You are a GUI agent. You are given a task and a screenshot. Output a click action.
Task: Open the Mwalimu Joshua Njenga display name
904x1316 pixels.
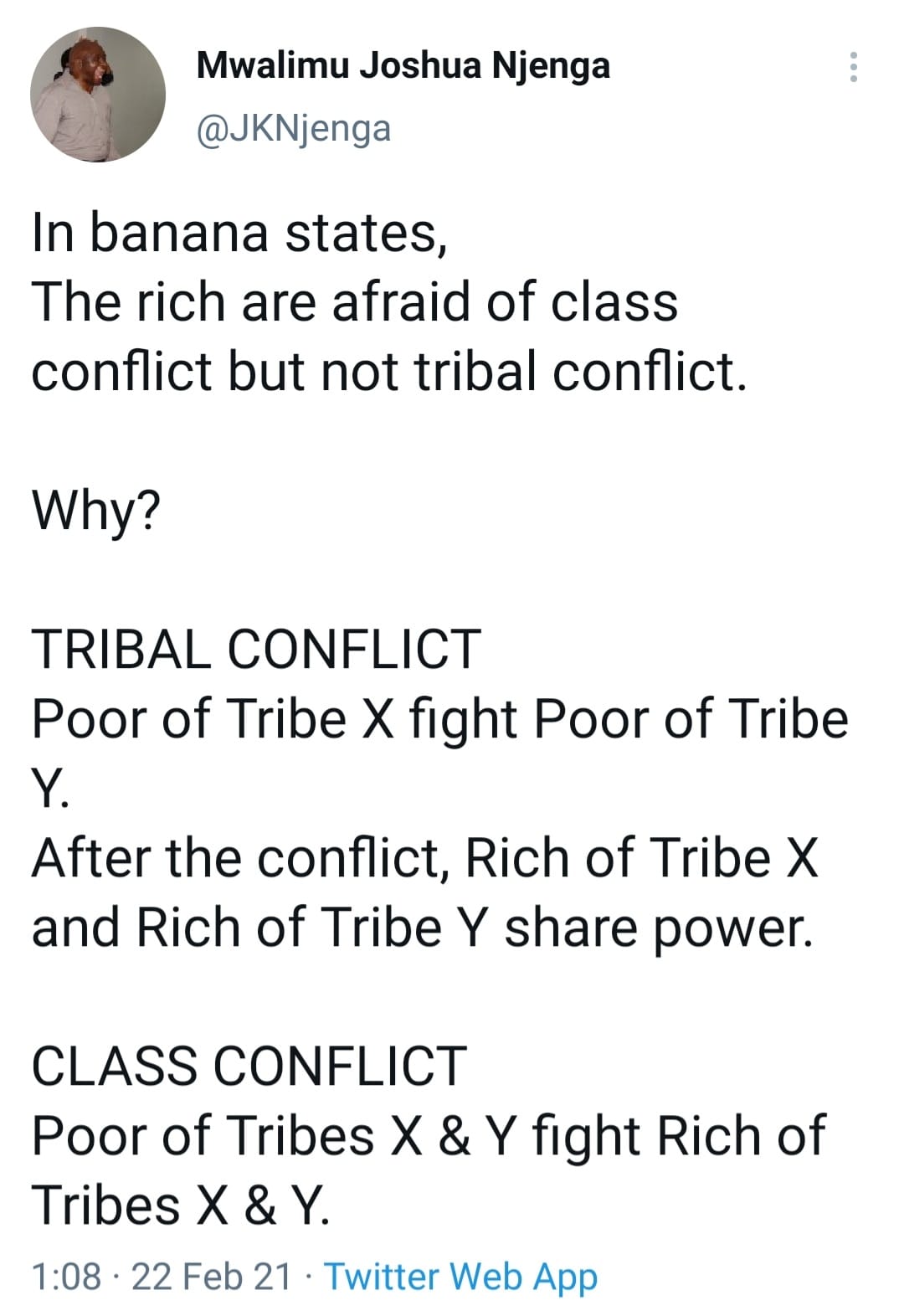403,66
